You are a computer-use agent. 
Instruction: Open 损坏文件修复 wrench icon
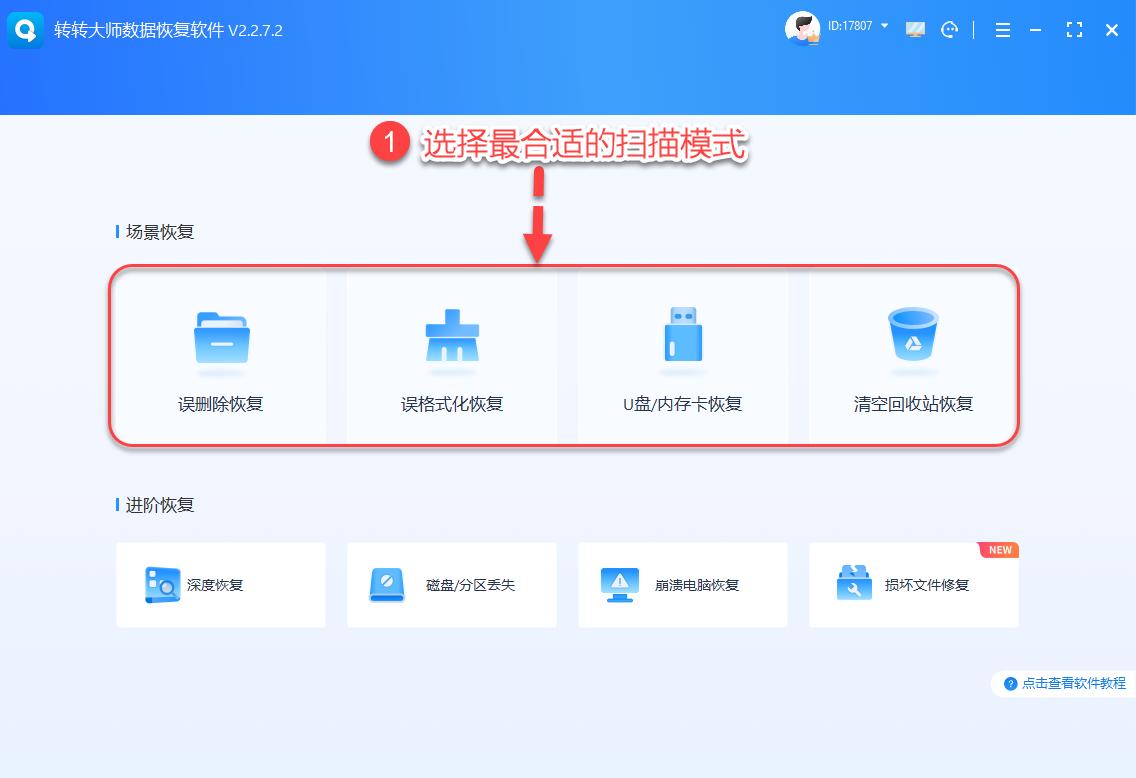[854, 583]
